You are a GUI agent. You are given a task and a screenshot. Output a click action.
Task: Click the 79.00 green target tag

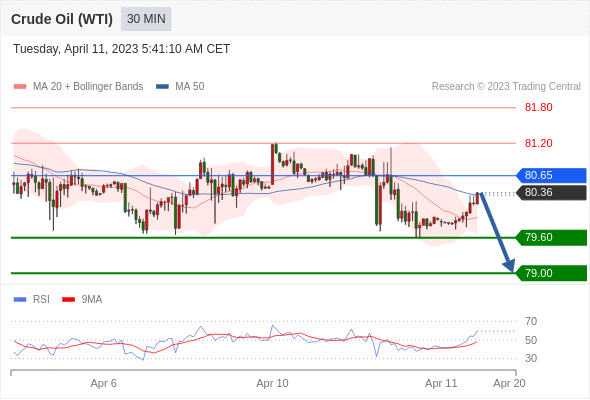(x=551, y=273)
